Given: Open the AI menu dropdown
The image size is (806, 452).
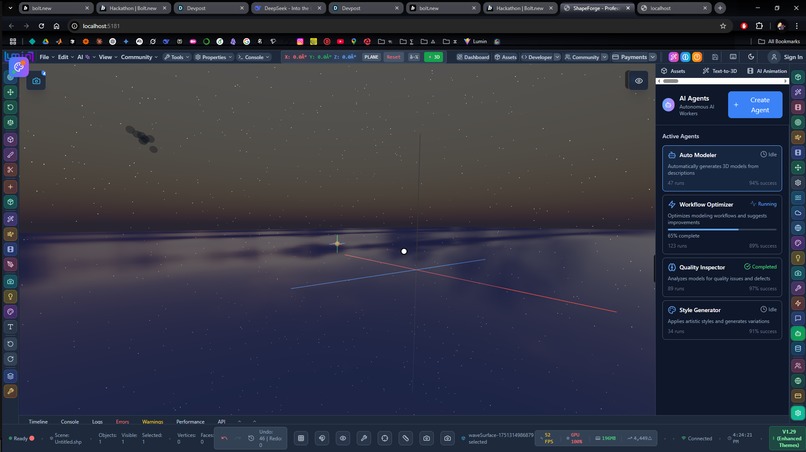Looking at the screenshot, I should [x=86, y=57].
